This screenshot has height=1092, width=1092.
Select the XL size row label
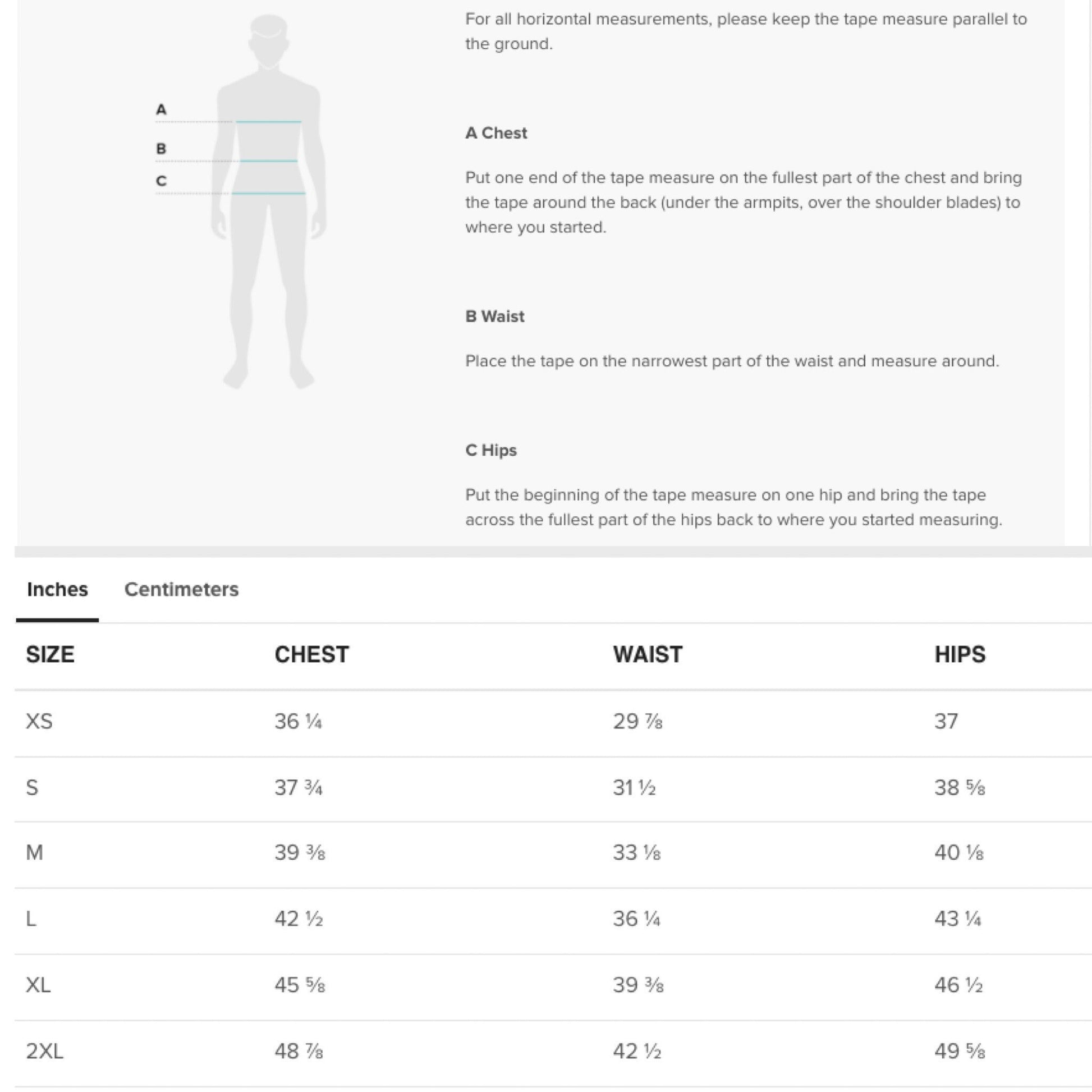[x=38, y=985]
